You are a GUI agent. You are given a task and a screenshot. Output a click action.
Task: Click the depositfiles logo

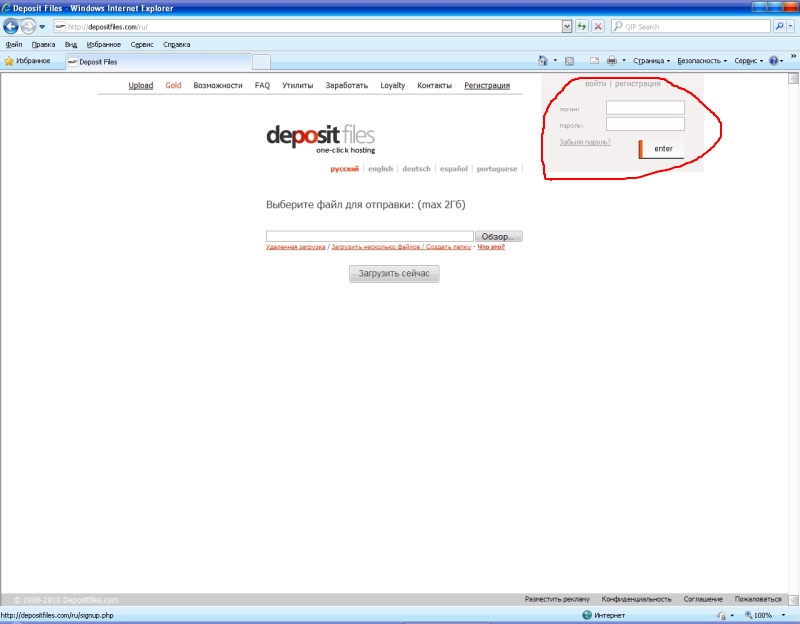tap(321, 138)
